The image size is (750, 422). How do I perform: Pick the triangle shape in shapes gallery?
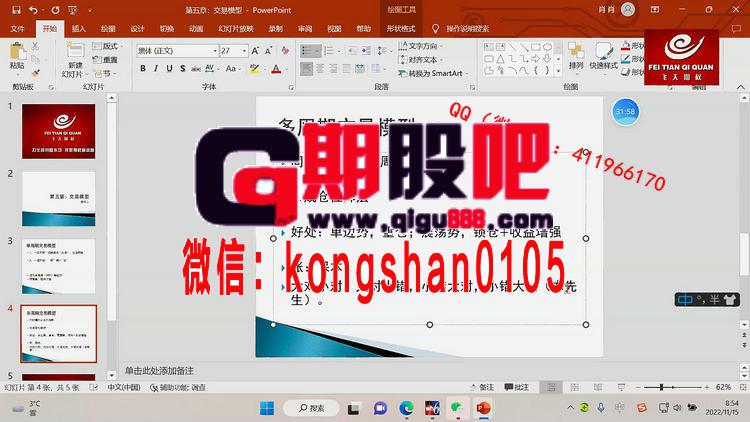pos(500,59)
